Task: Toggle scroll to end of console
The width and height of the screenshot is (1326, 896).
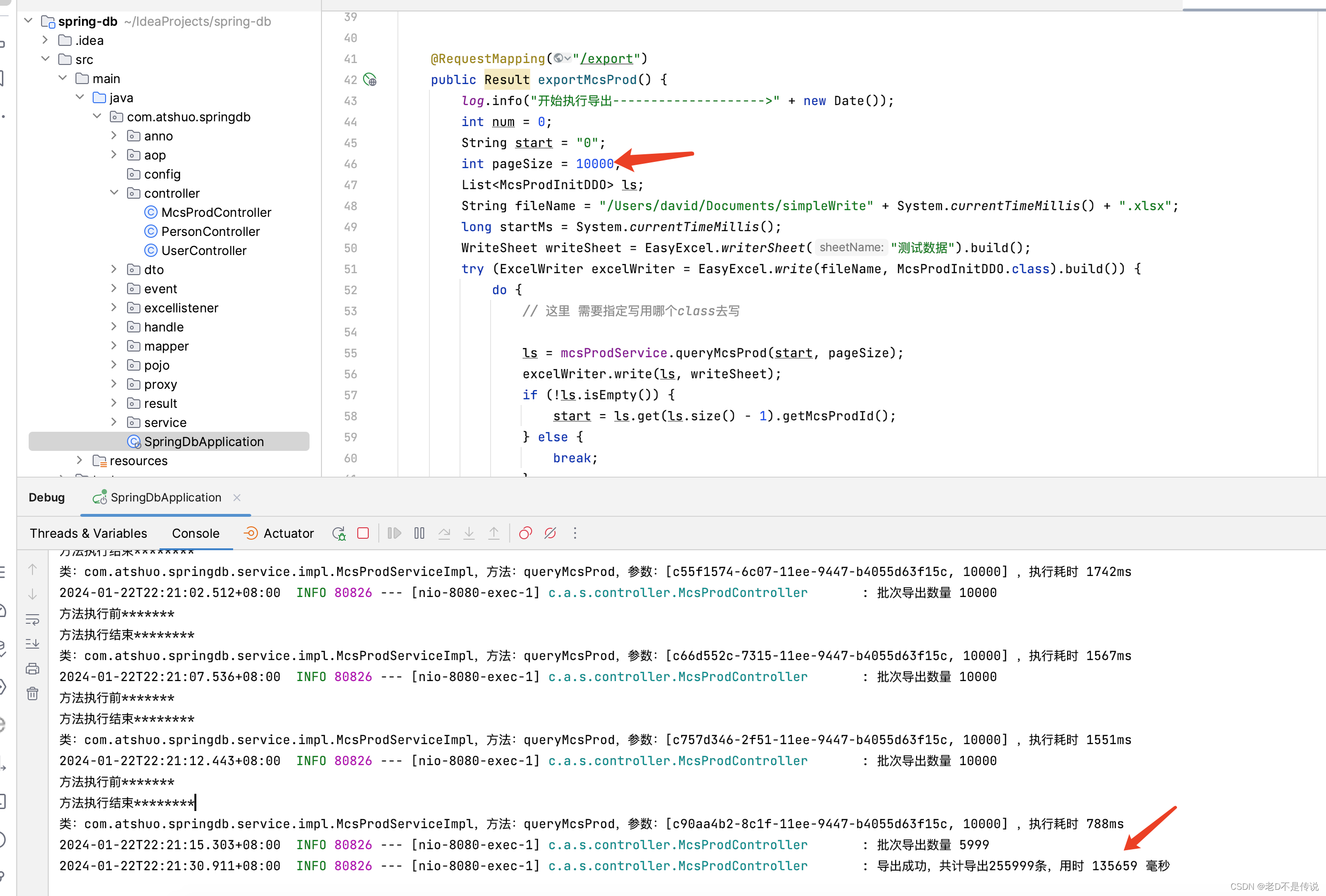Action: coord(32,644)
